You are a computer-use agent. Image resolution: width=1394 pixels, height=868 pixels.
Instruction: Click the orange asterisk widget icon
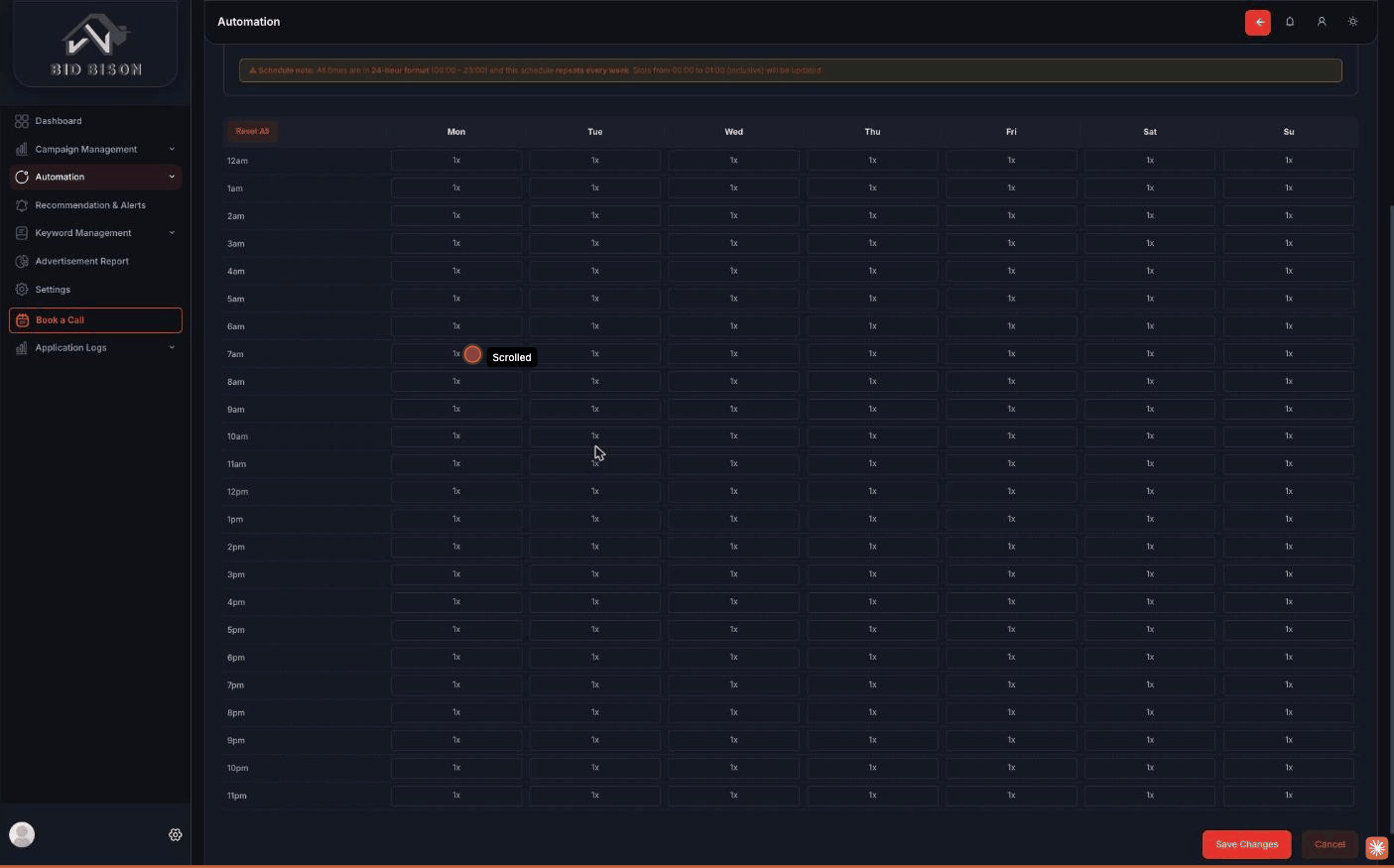tap(1377, 847)
